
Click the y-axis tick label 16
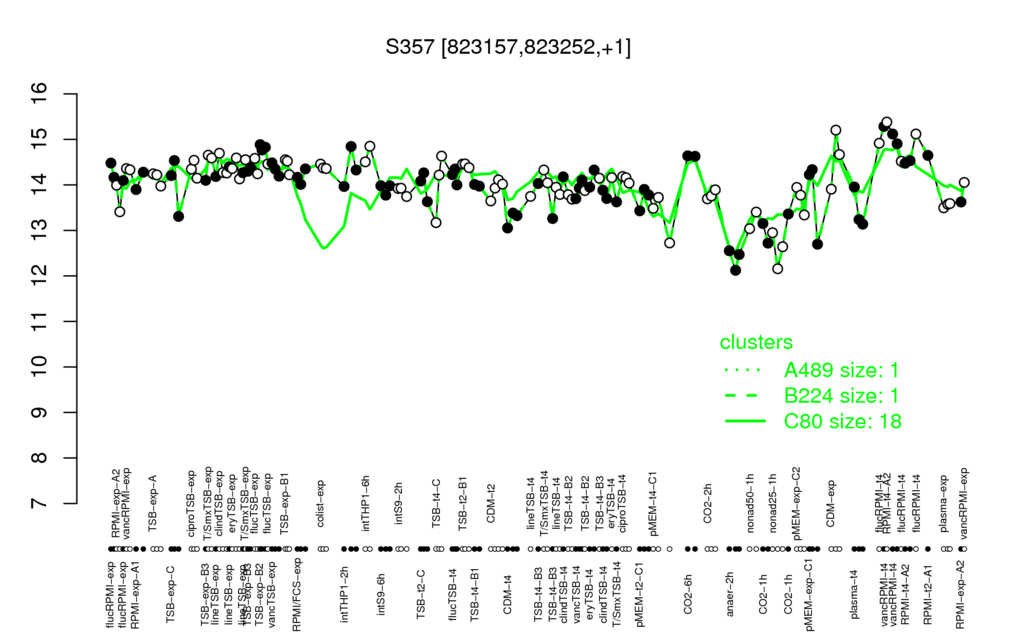tap(40, 94)
